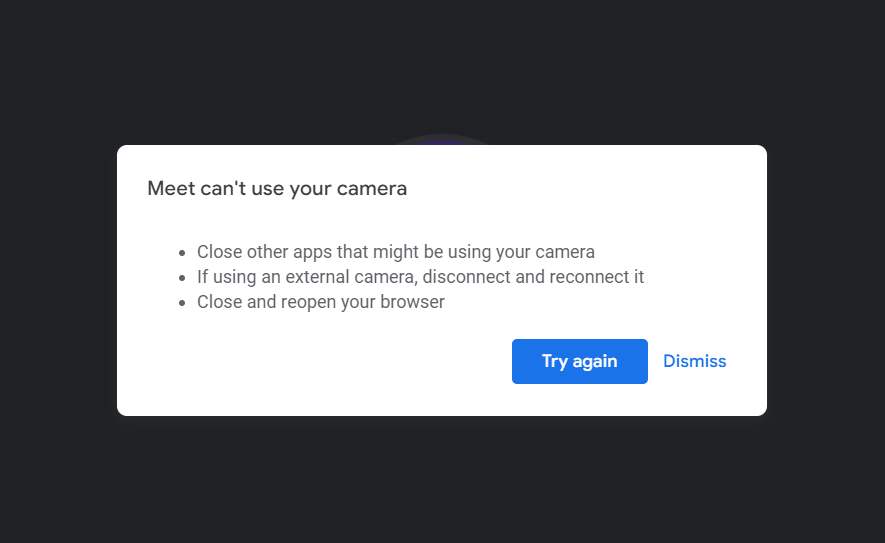Click the word 'browser' in the last bullet
885x543 pixels.
pos(413,302)
